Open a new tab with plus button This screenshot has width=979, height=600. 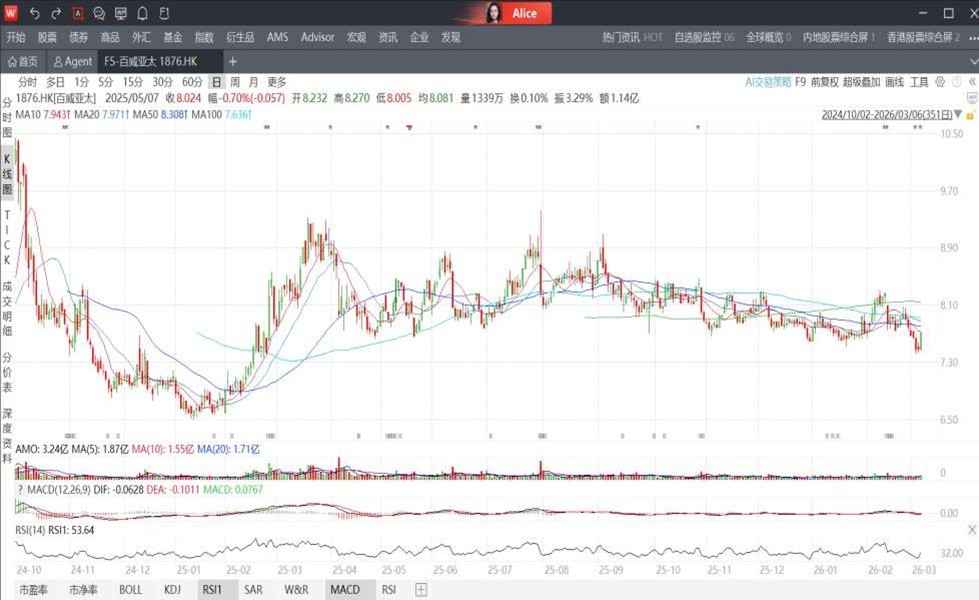click(x=233, y=61)
